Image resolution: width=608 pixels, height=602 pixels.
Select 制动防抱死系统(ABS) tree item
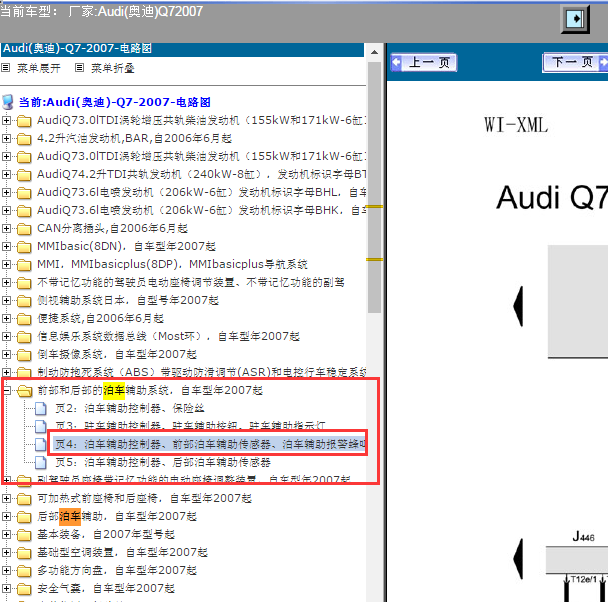202,372
